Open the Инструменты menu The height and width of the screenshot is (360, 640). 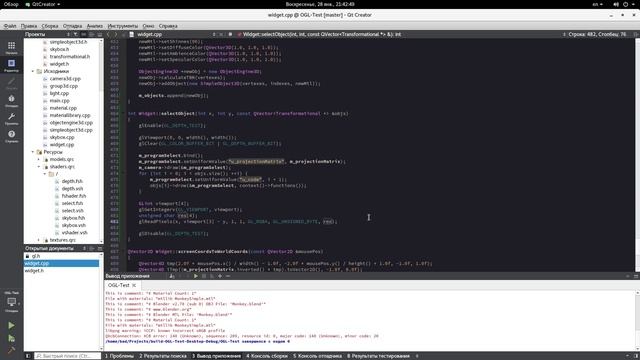tap(122, 26)
